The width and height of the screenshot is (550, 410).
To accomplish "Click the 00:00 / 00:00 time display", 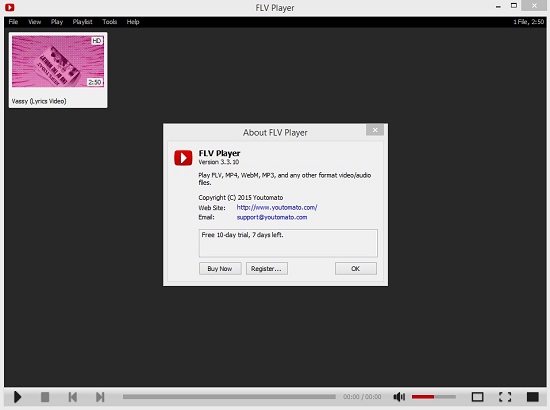I will tap(362, 397).
